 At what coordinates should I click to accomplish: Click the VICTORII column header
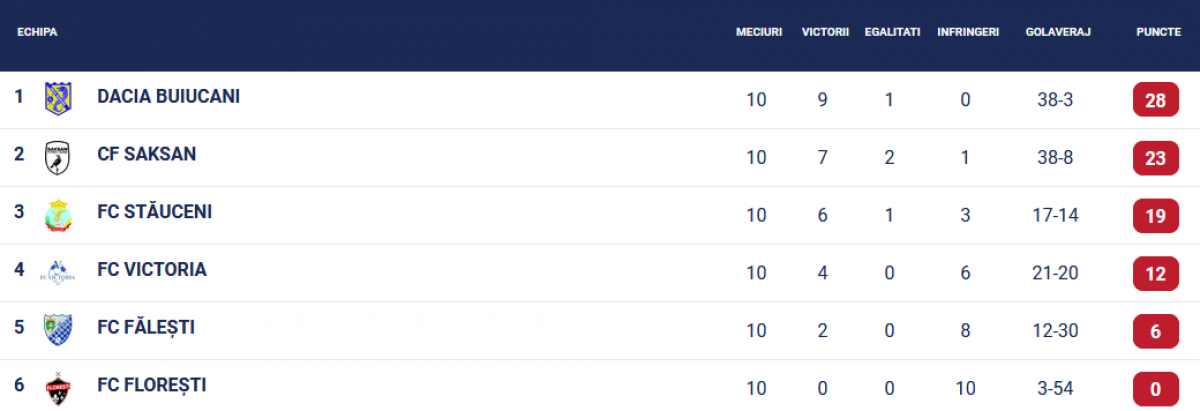[825, 32]
